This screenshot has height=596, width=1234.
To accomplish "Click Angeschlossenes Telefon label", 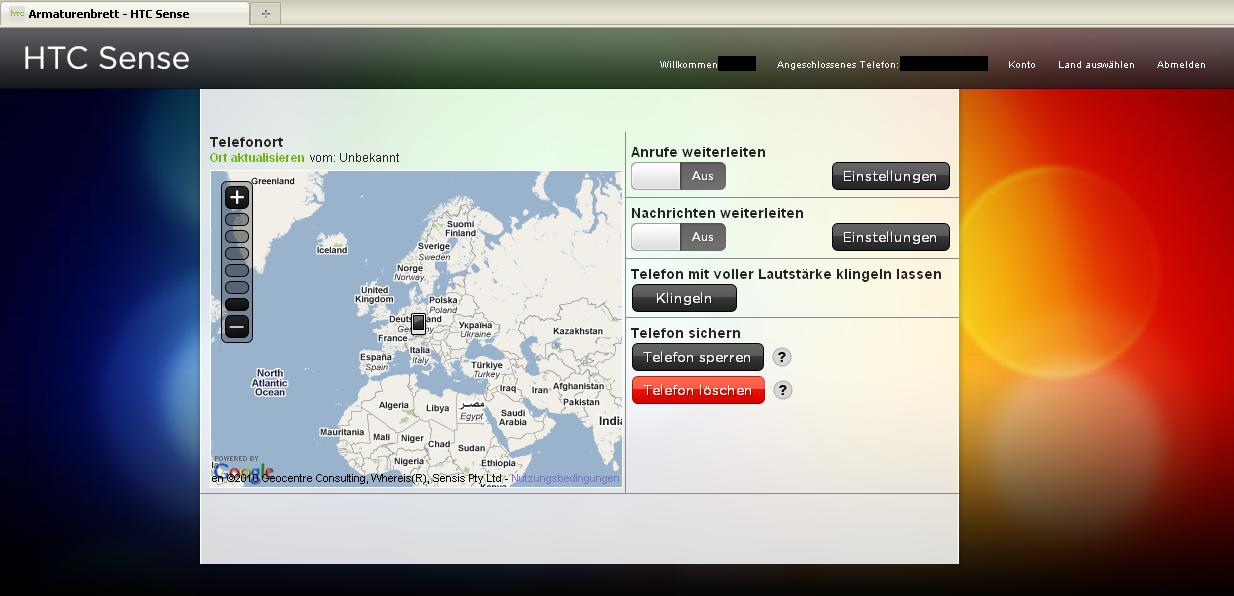I will pos(838,64).
